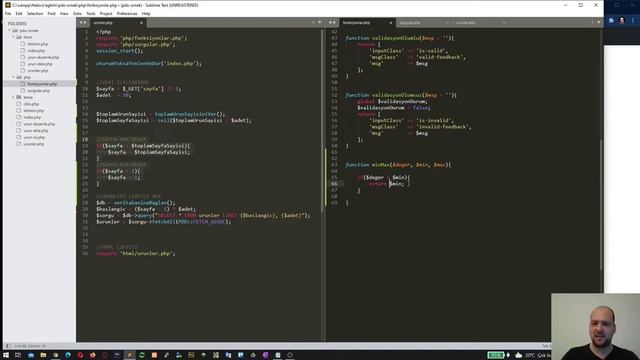640x360 pixels.
Task: Add new tab in left pane
Action: pyautogui.click(x=313, y=22)
